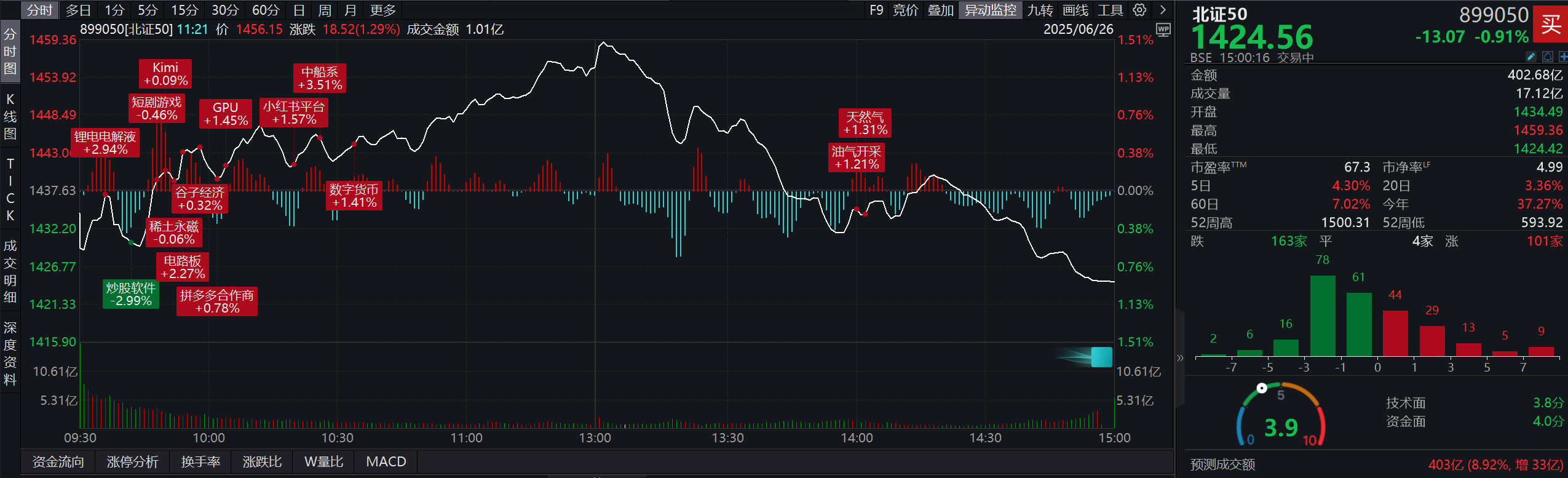Click the 稀土永磁 -0.06% tag
Screen dimensions: 1568x478
click(174, 233)
